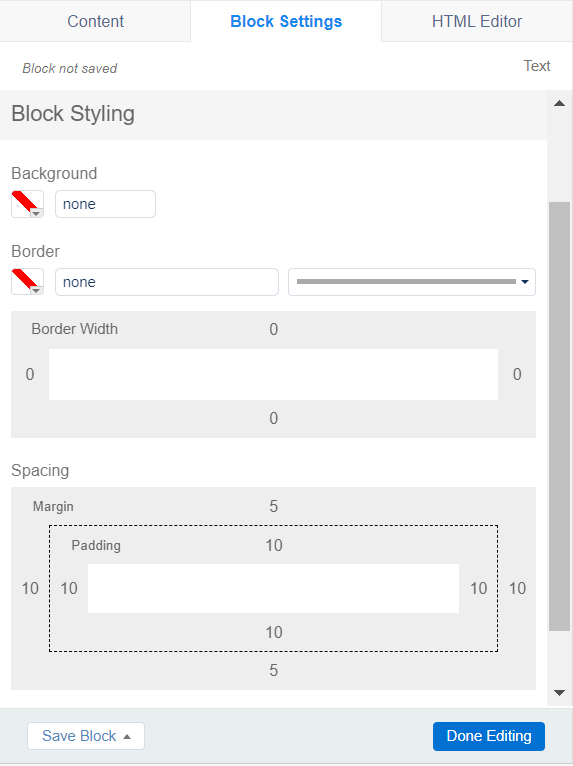Edit the right margin value
Screen dimensions: 573x766
(x=517, y=588)
